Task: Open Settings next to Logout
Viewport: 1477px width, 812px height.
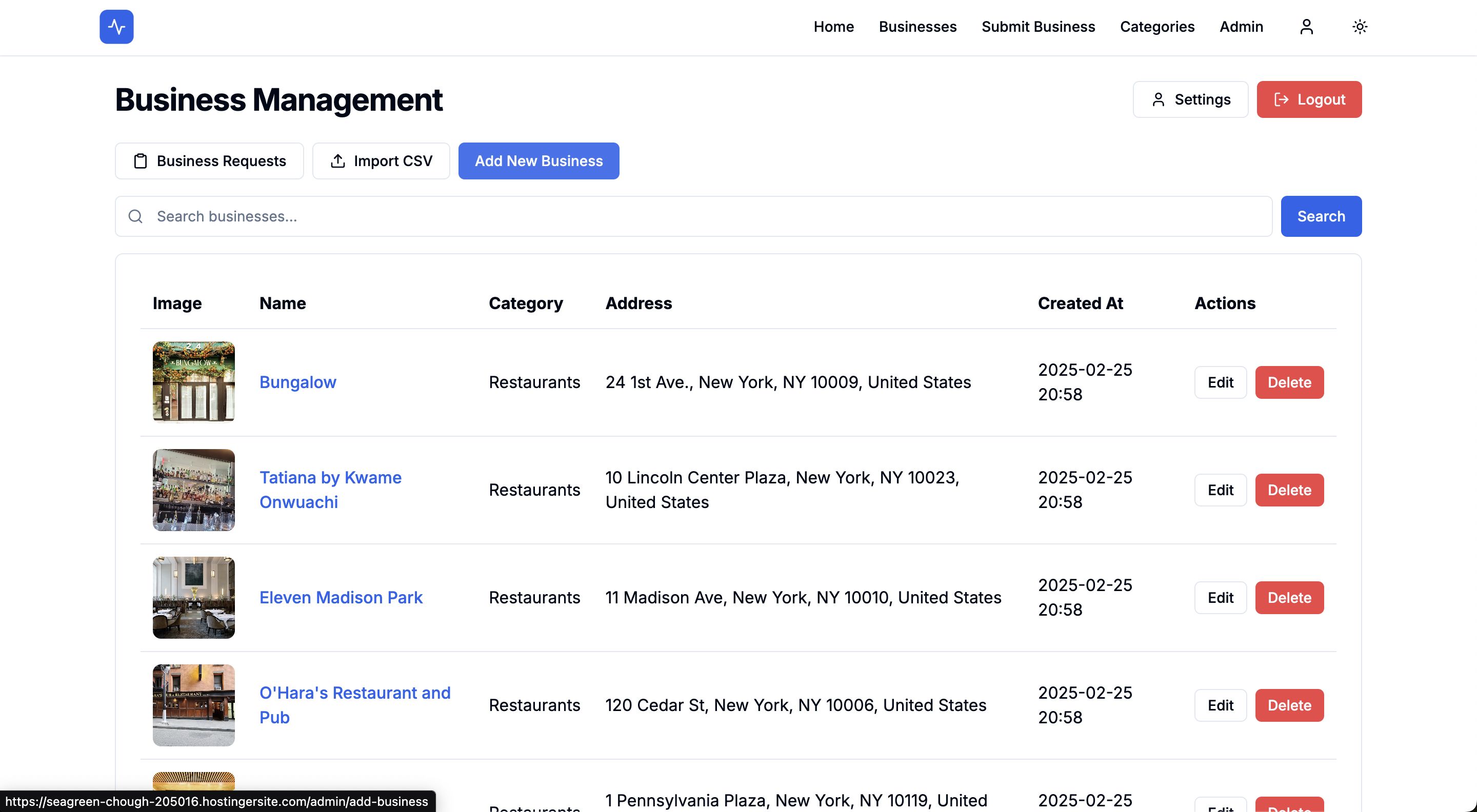Action: (x=1190, y=100)
